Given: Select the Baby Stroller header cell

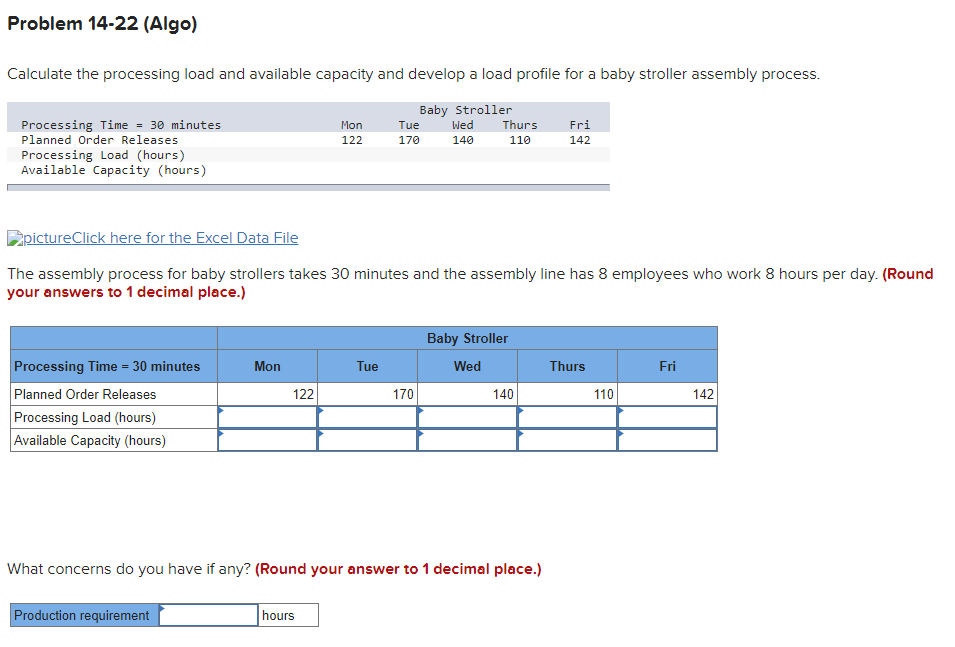Looking at the screenshot, I should [467, 338].
